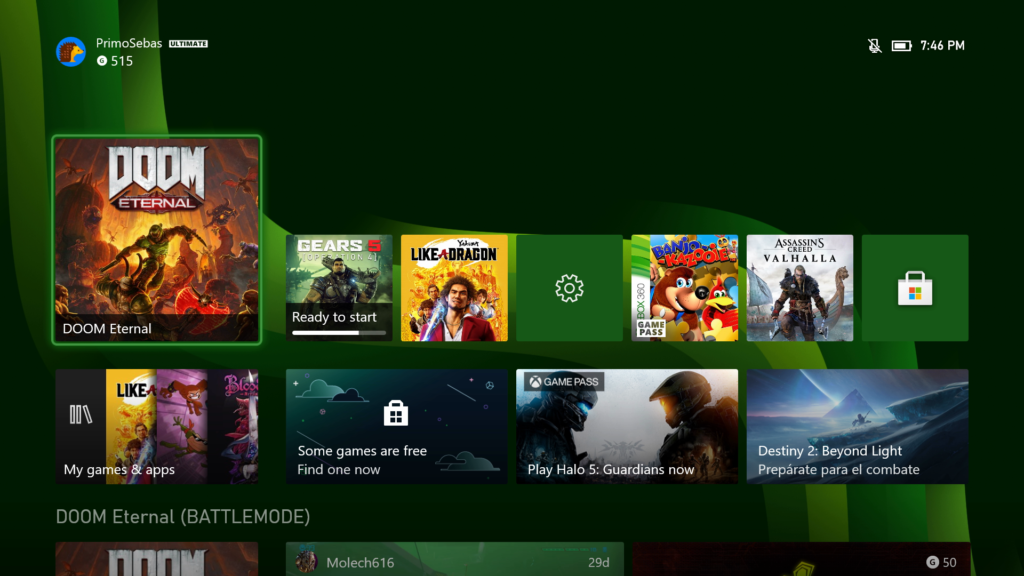Open the Destiny 2: Beyond Light card
Screen dimensions: 1024x576
pos(857,426)
